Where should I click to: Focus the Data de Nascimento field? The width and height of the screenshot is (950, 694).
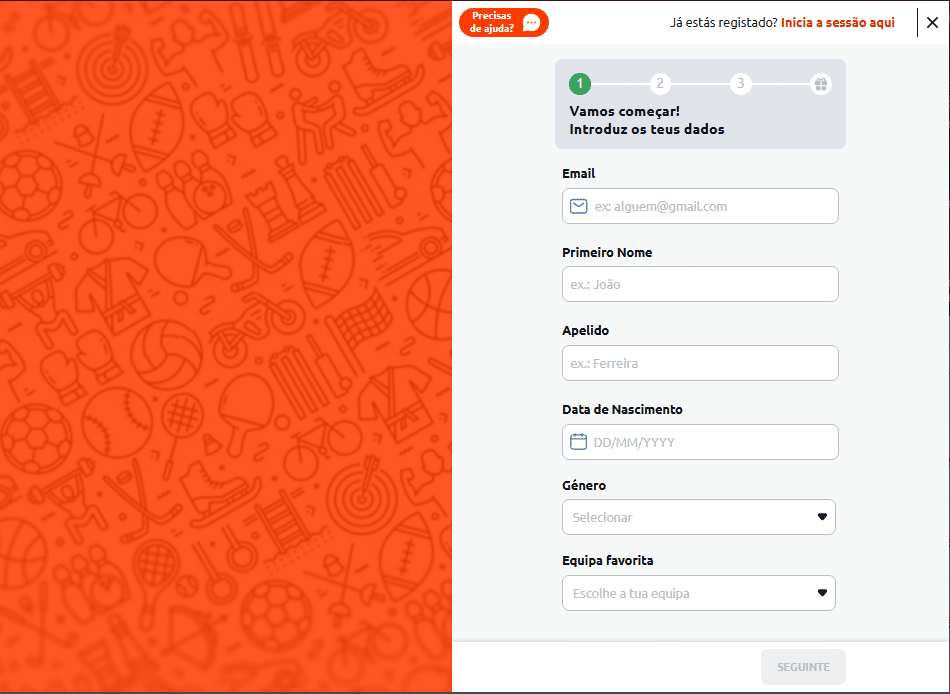point(700,442)
